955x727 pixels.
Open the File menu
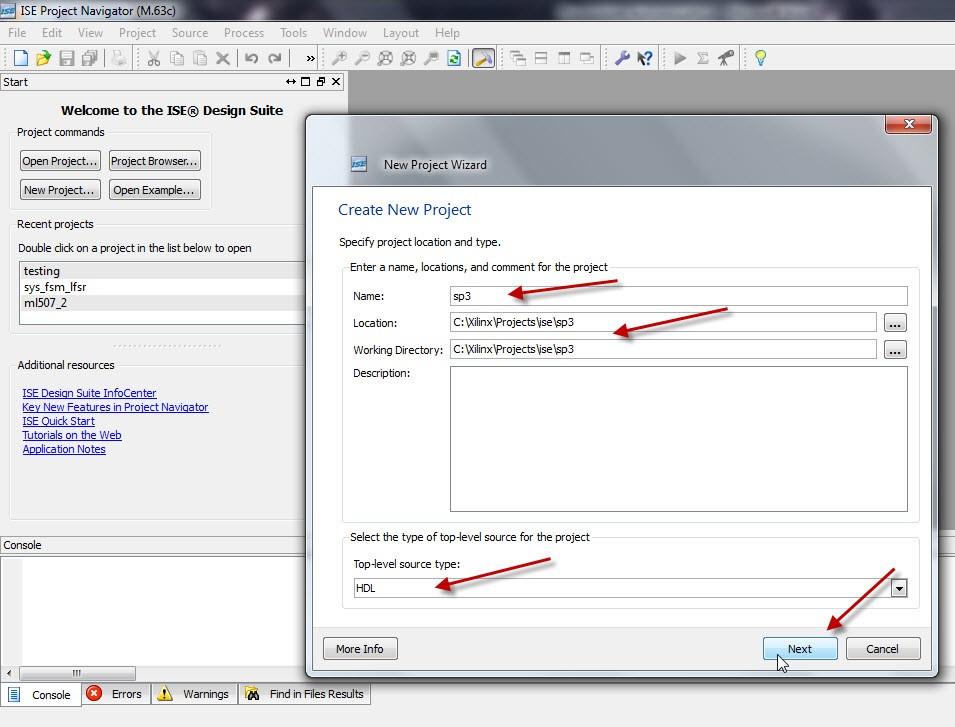click(17, 33)
